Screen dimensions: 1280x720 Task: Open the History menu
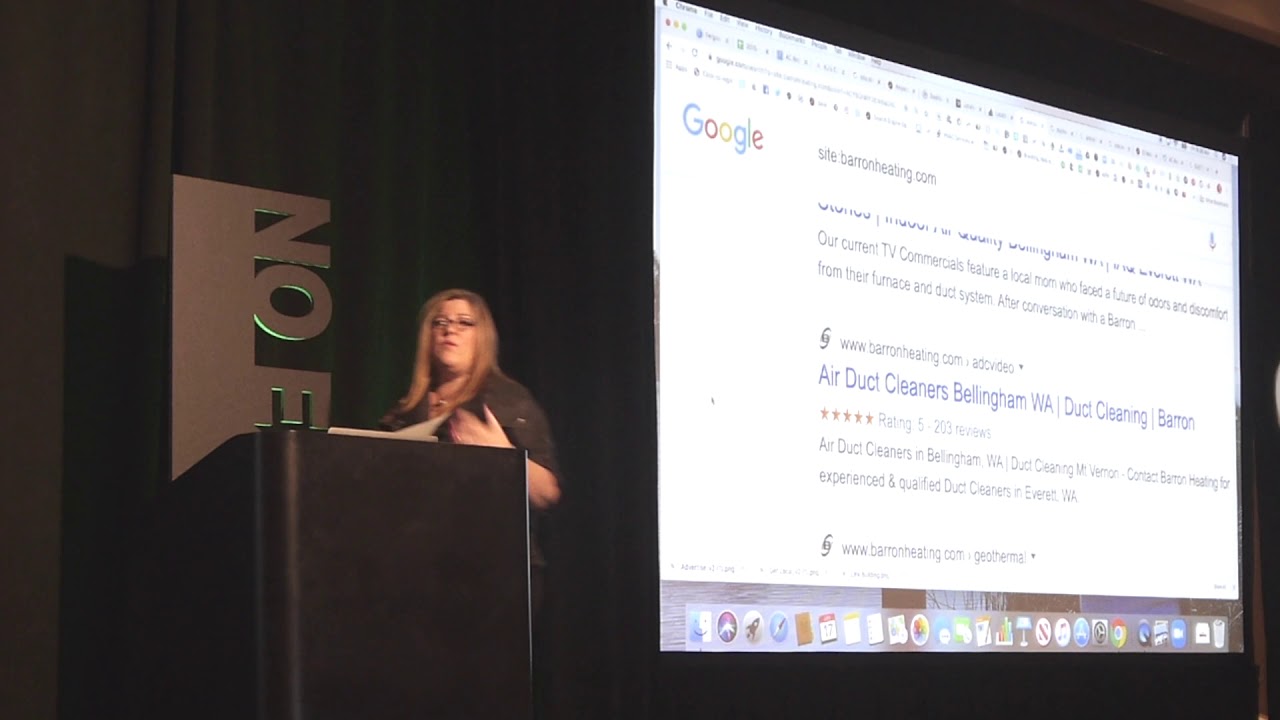[763, 30]
